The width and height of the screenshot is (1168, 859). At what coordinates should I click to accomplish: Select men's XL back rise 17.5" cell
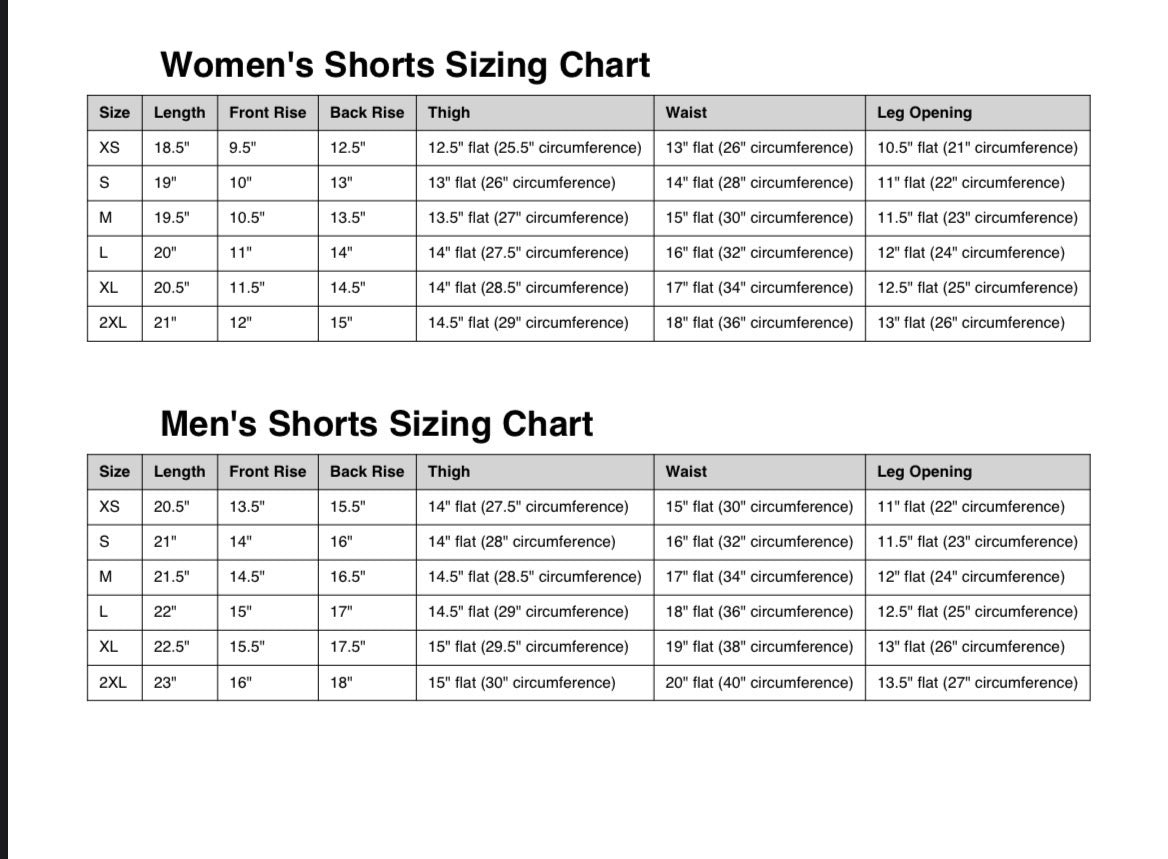367,647
